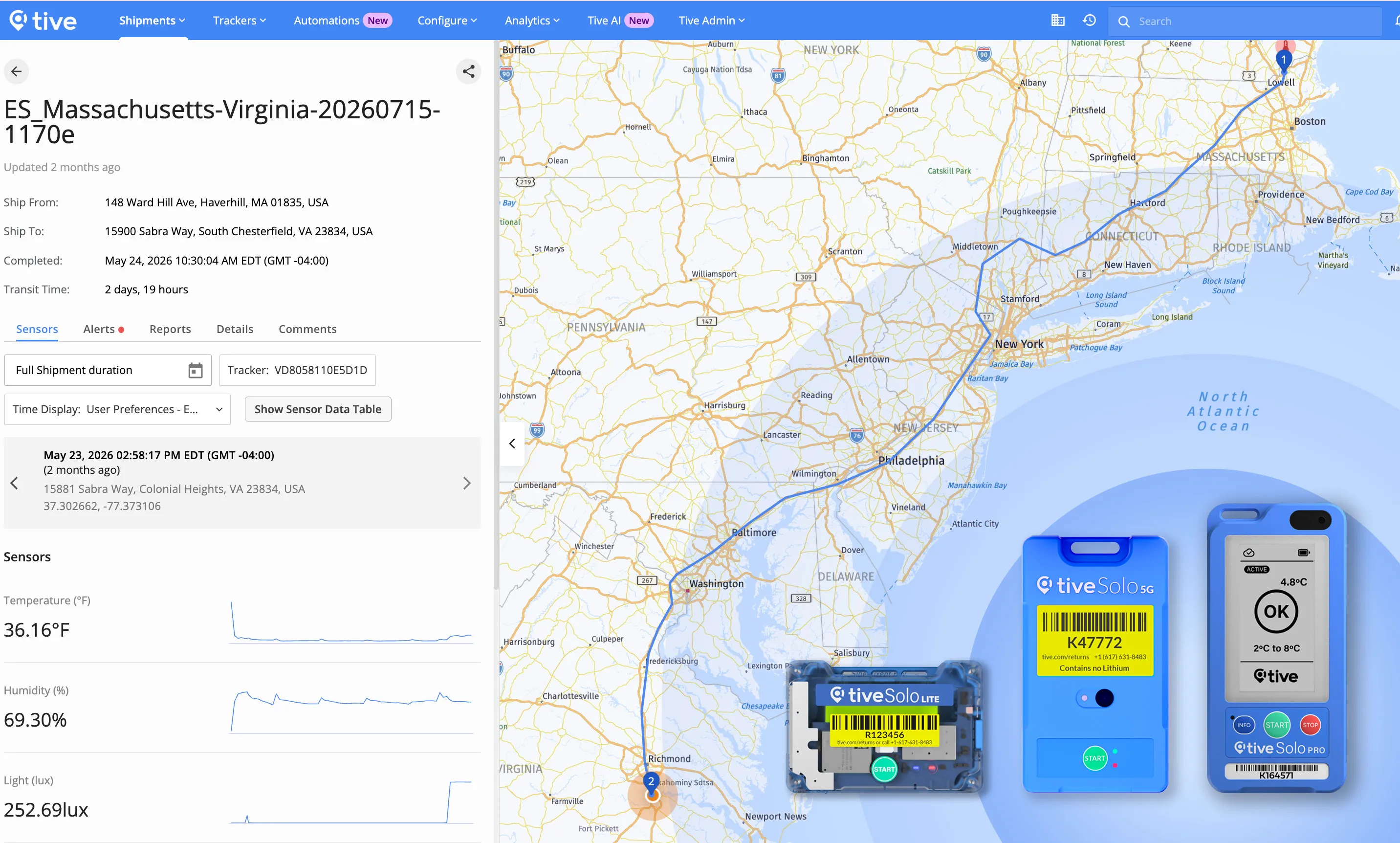Click the search magnifier icon

pos(1123,22)
